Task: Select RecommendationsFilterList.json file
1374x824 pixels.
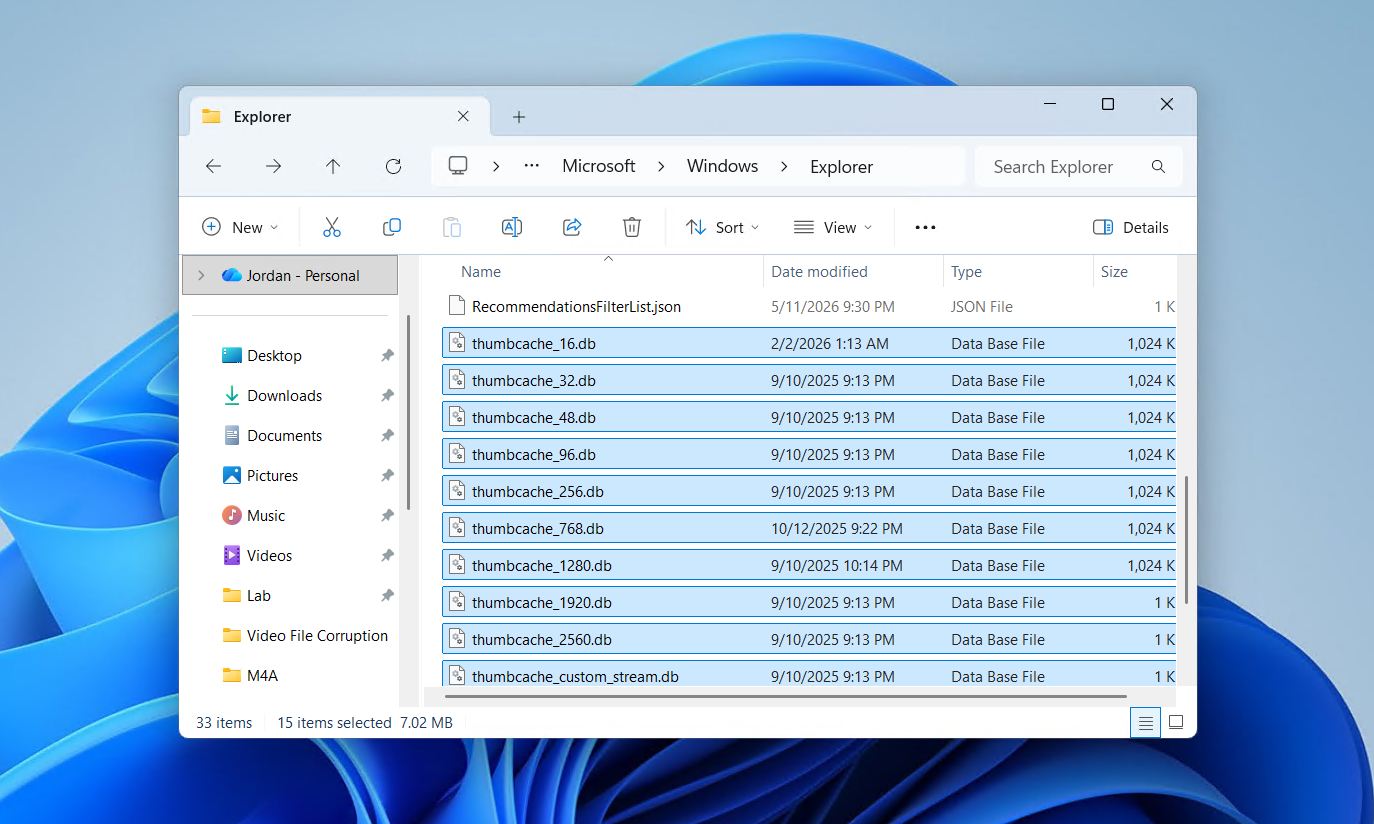Action: (809, 307)
